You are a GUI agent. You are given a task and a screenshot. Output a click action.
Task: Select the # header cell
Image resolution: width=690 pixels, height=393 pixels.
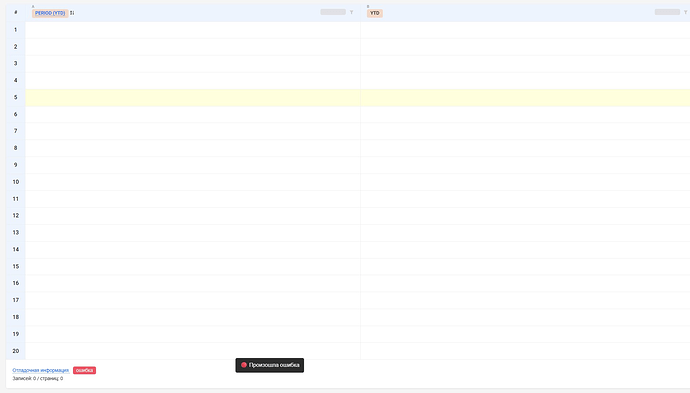(x=16, y=13)
